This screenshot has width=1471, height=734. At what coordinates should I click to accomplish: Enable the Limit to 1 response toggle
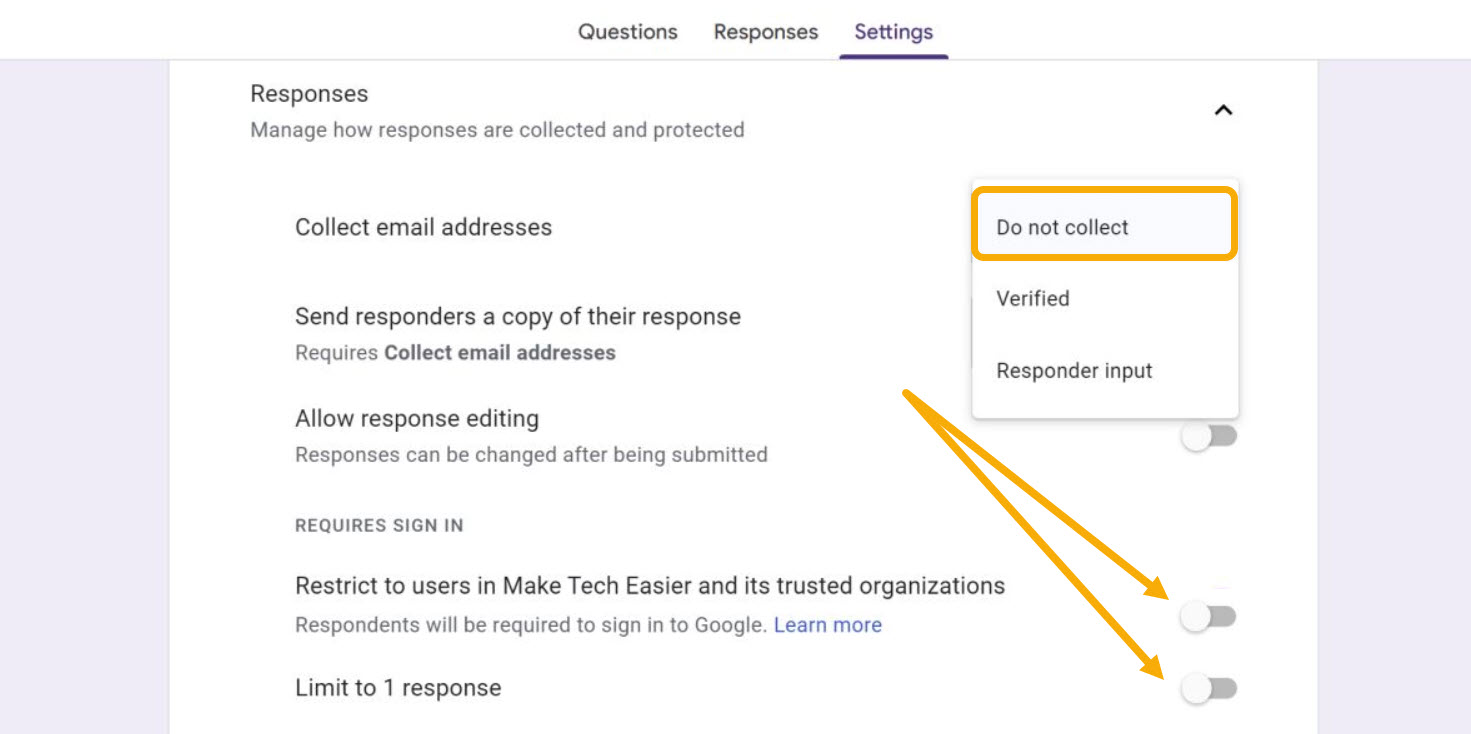[1210, 688]
